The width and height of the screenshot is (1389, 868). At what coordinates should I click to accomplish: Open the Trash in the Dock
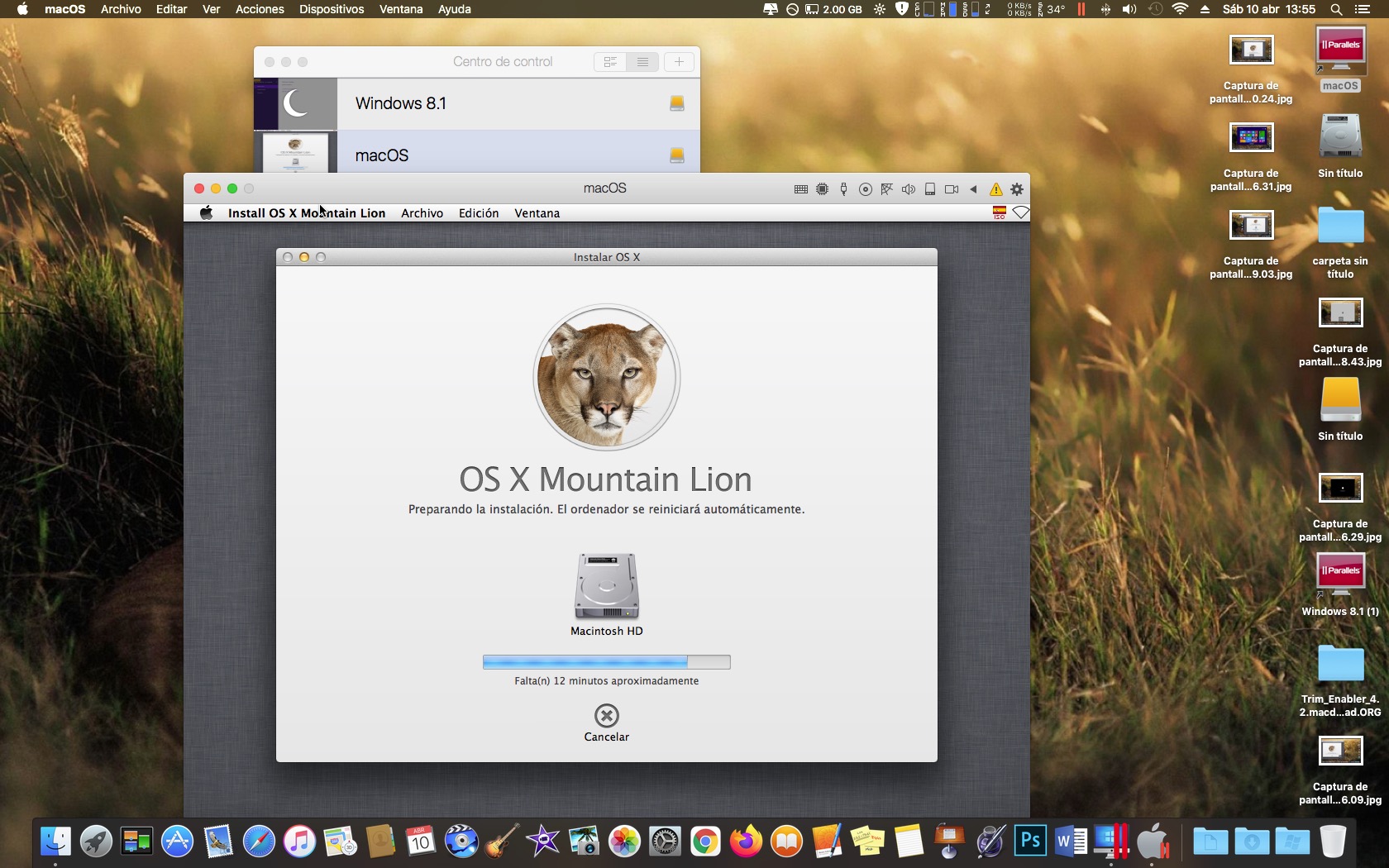click(x=1333, y=842)
